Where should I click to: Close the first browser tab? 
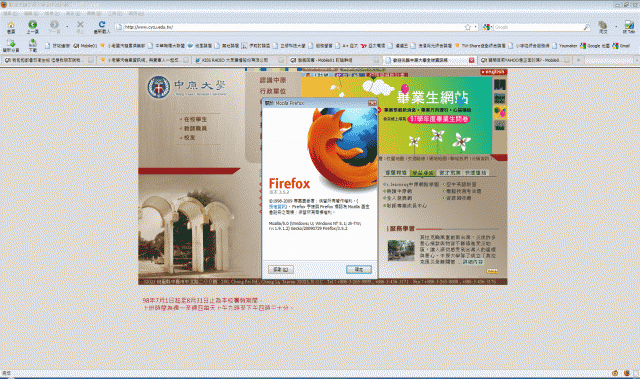point(91,60)
